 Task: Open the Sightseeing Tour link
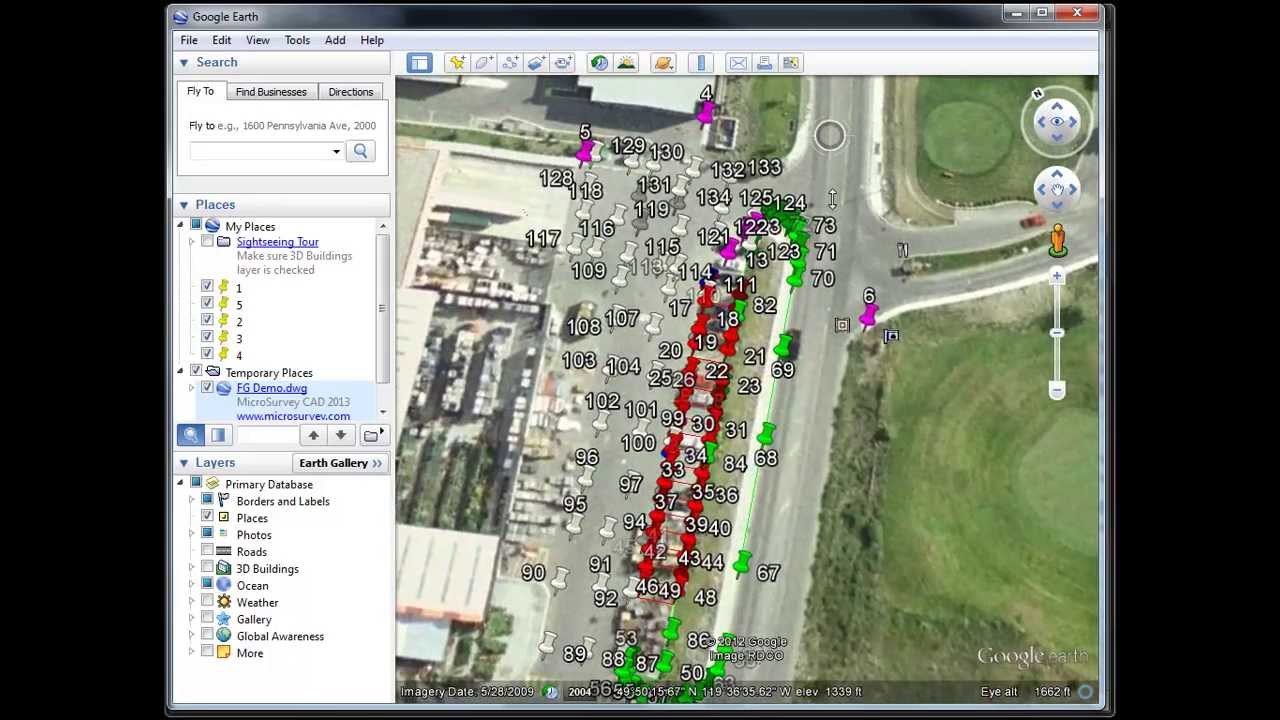click(277, 242)
